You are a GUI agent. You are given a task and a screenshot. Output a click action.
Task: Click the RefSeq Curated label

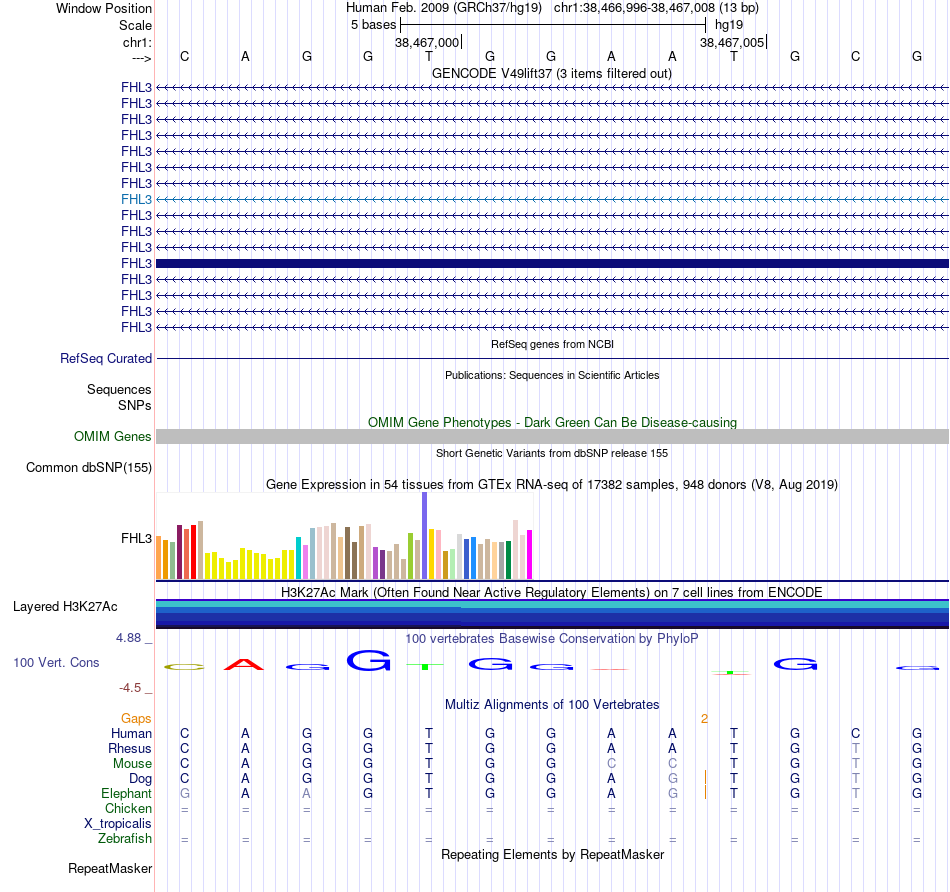106,358
